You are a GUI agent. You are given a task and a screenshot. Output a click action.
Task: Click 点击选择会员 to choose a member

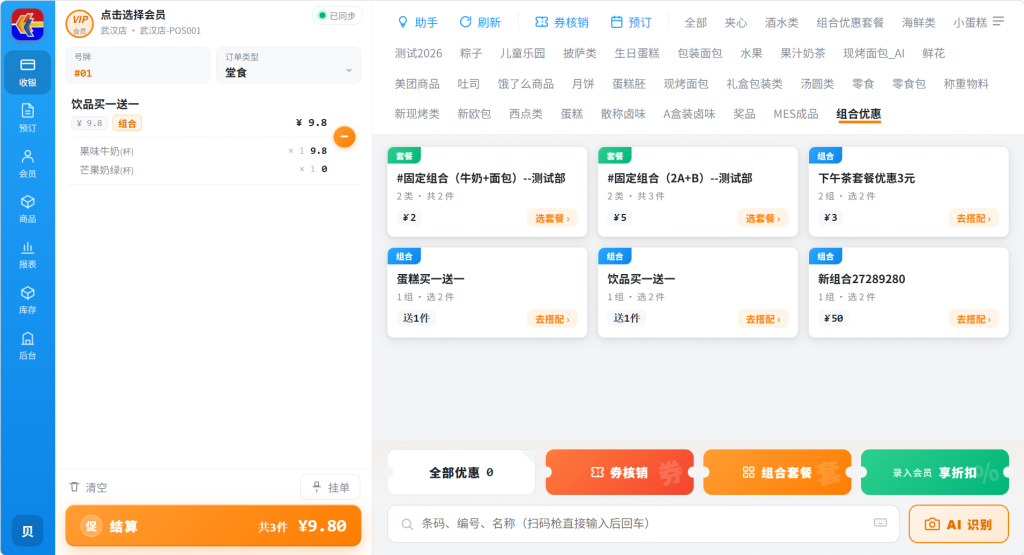(x=133, y=15)
